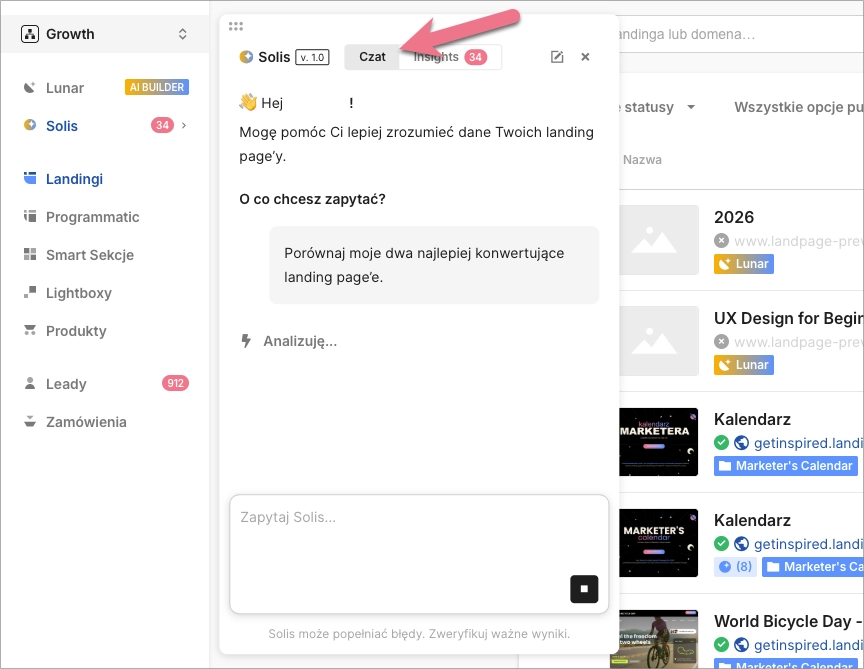Open Programmatic section
The width and height of the screenshot is (864, 669).
click(92, 217)
